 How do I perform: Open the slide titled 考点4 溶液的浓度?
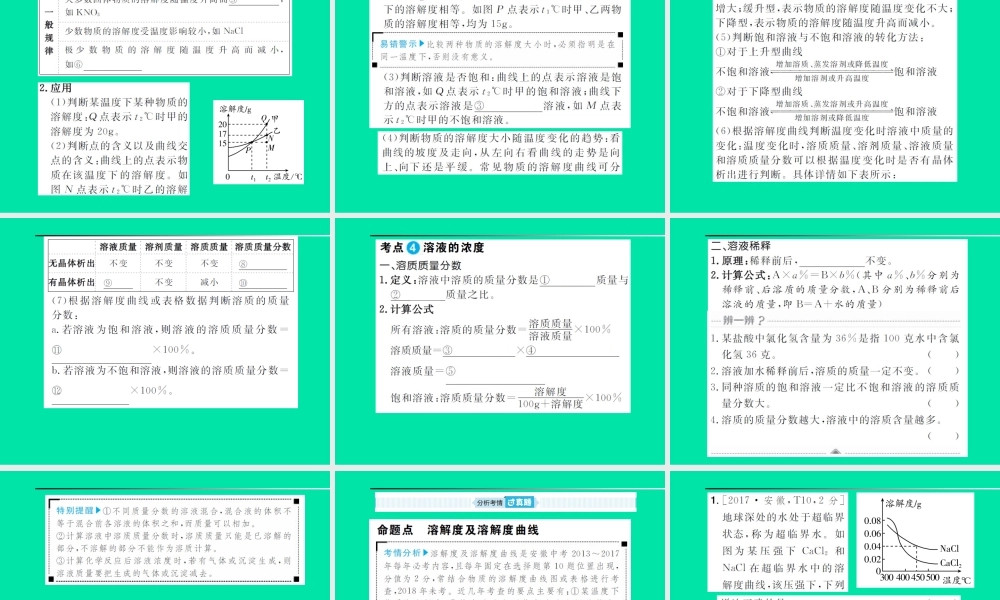(500, 341)
